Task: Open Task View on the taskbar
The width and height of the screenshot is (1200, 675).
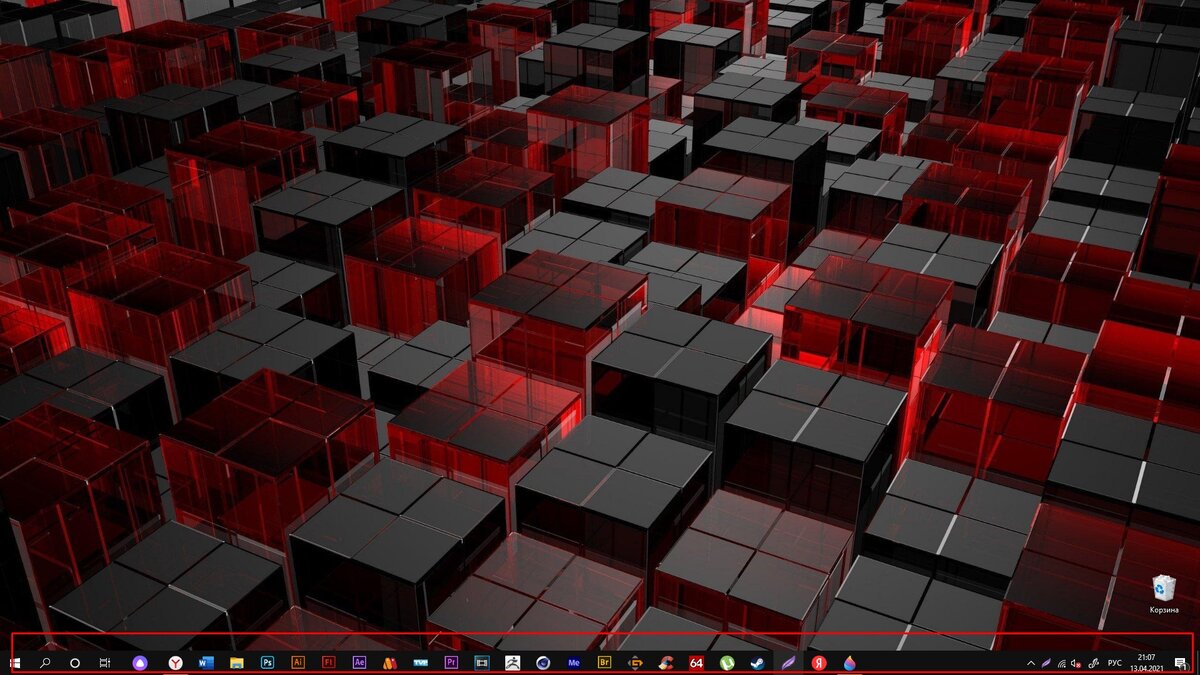Action: tap(104, 663)
